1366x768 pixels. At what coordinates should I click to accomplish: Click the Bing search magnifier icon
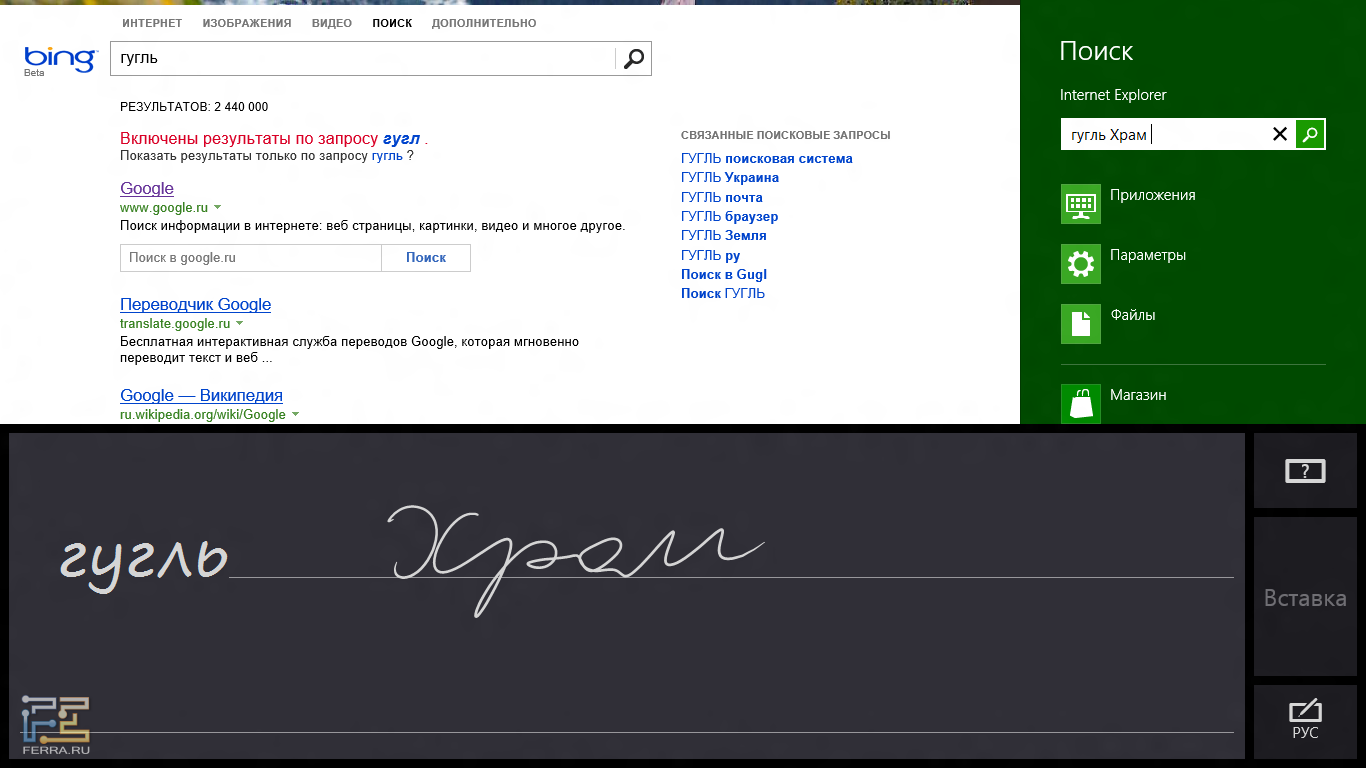[x=633, y=59]
